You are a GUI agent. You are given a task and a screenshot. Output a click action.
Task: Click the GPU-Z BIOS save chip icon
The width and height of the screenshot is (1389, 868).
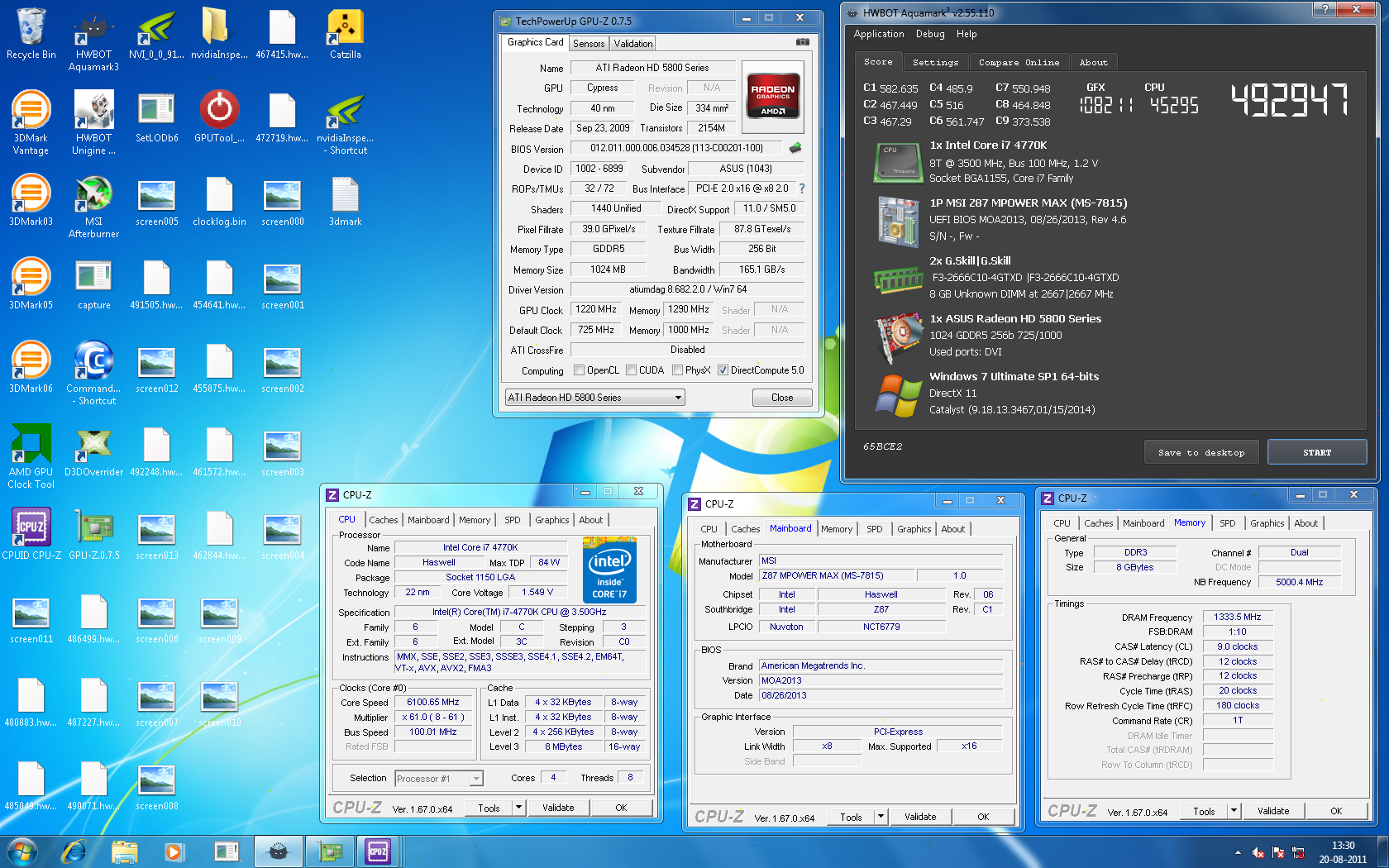point(795,148)
